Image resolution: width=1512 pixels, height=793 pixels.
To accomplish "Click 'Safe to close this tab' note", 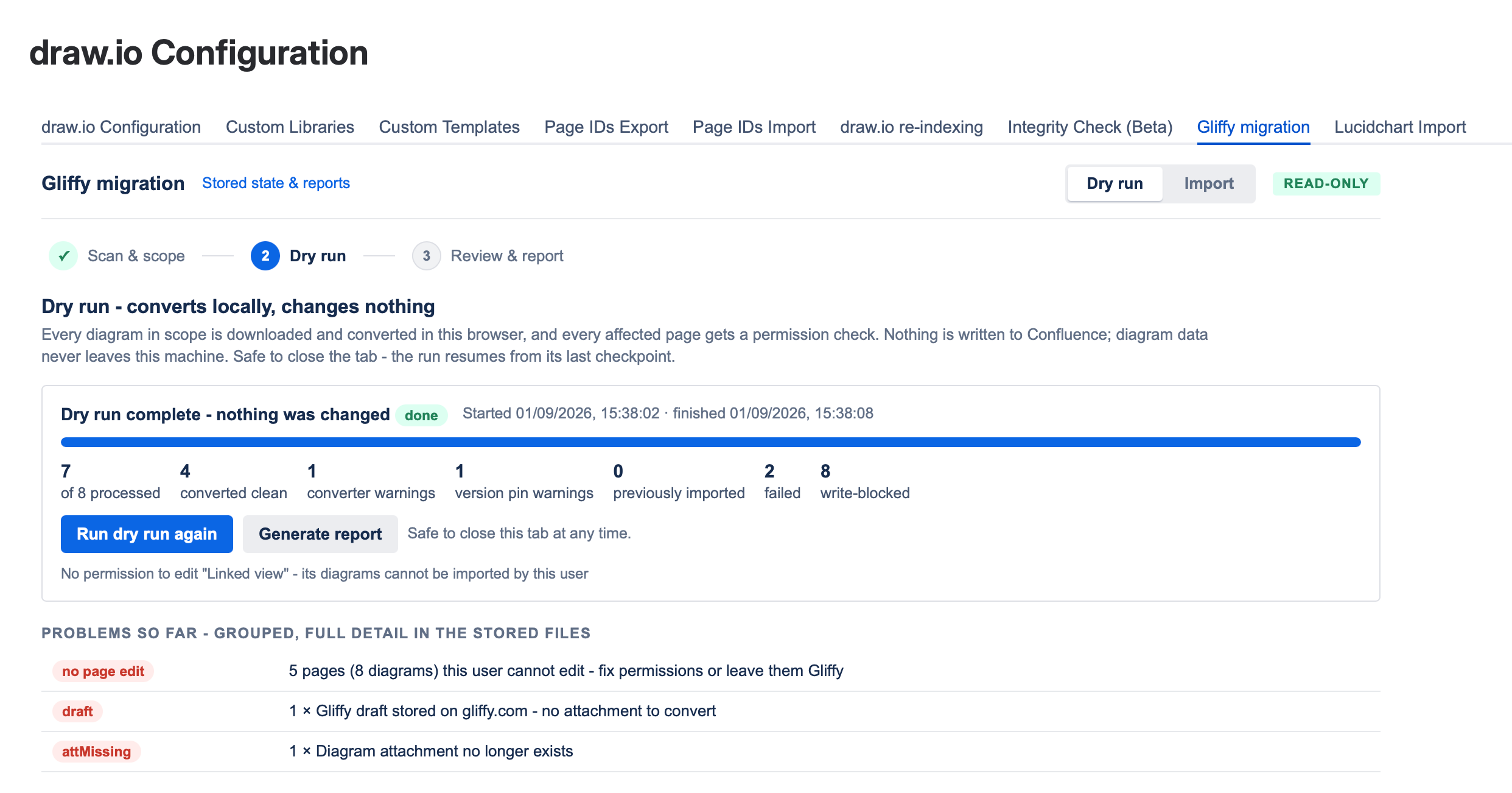I will point(519,533).
